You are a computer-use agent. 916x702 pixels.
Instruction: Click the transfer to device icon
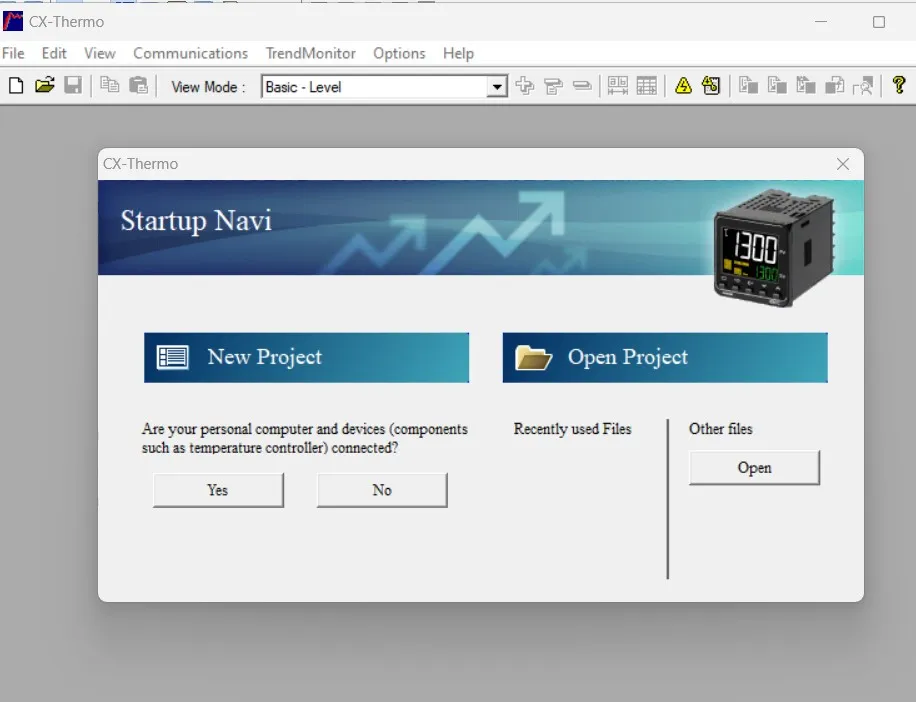coord(749,86)
